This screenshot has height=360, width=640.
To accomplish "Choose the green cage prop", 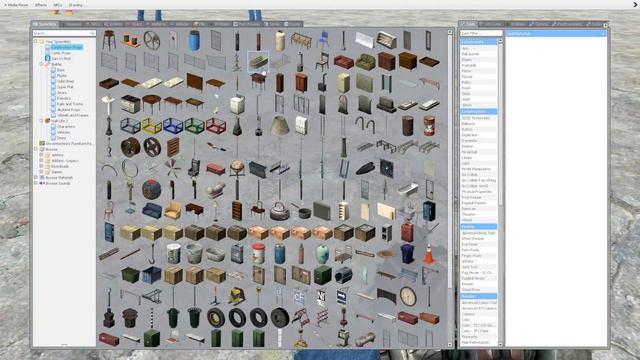I will [x=194, y=126].
